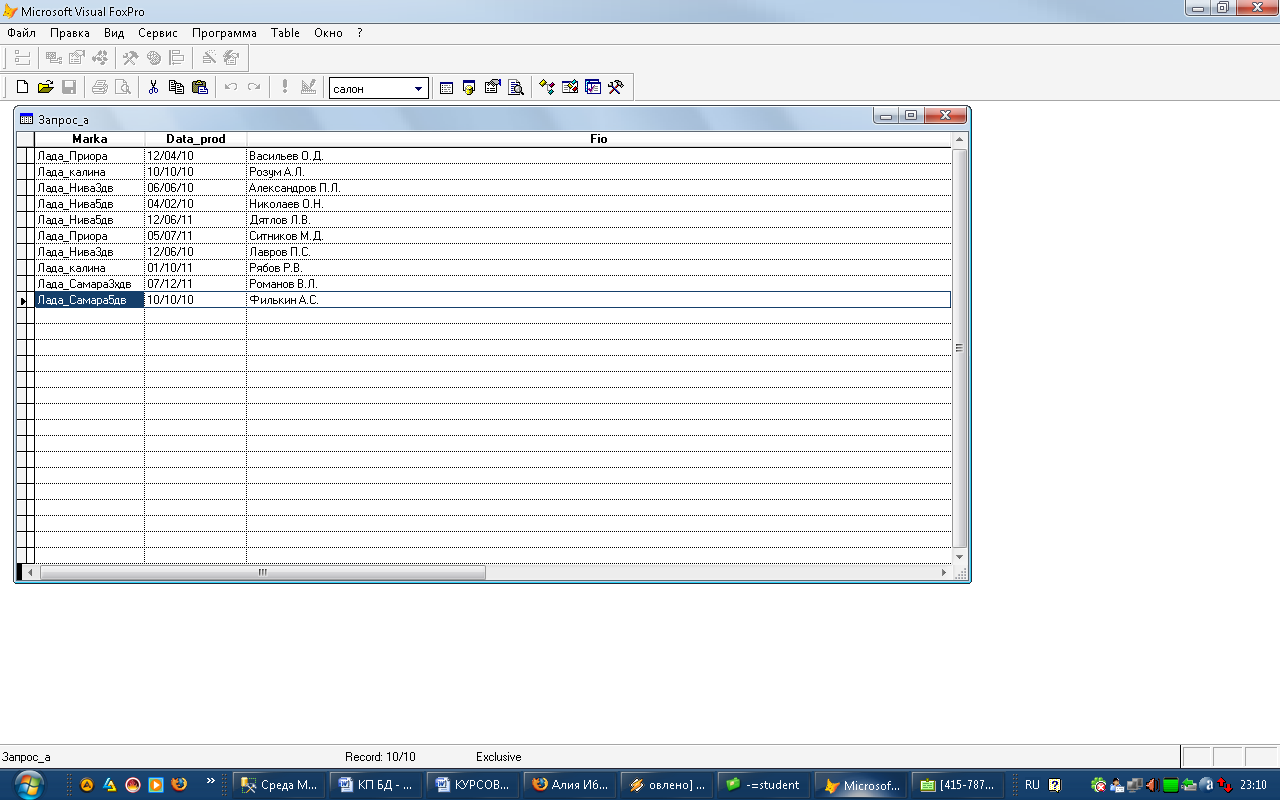
Task: Open the Task Pane icon
Action: 592,88
